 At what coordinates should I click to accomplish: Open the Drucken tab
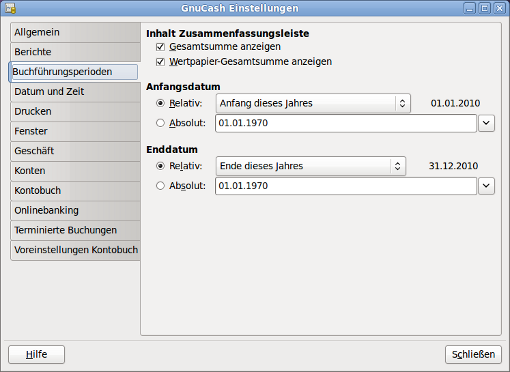[x=75, y=111]
